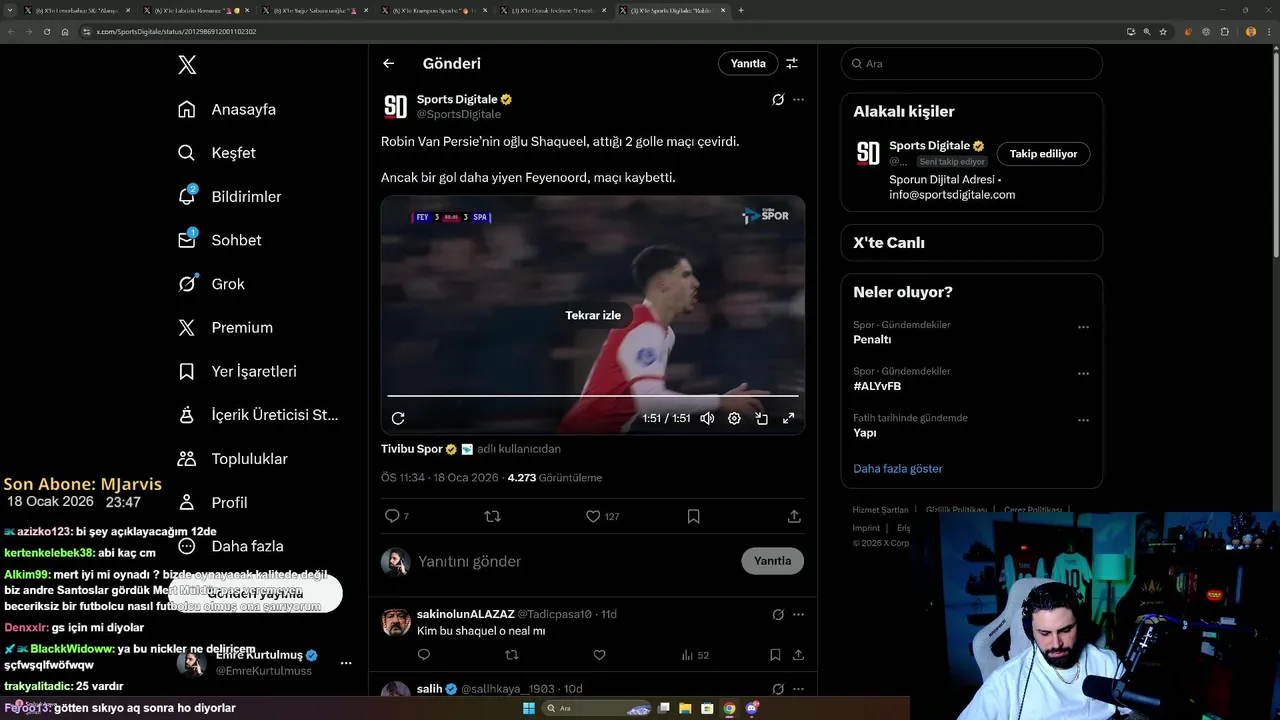The image size is (1280, 720).
Task: Open the more options menu on the Sports Digitale post
Action: coord(798,100)
